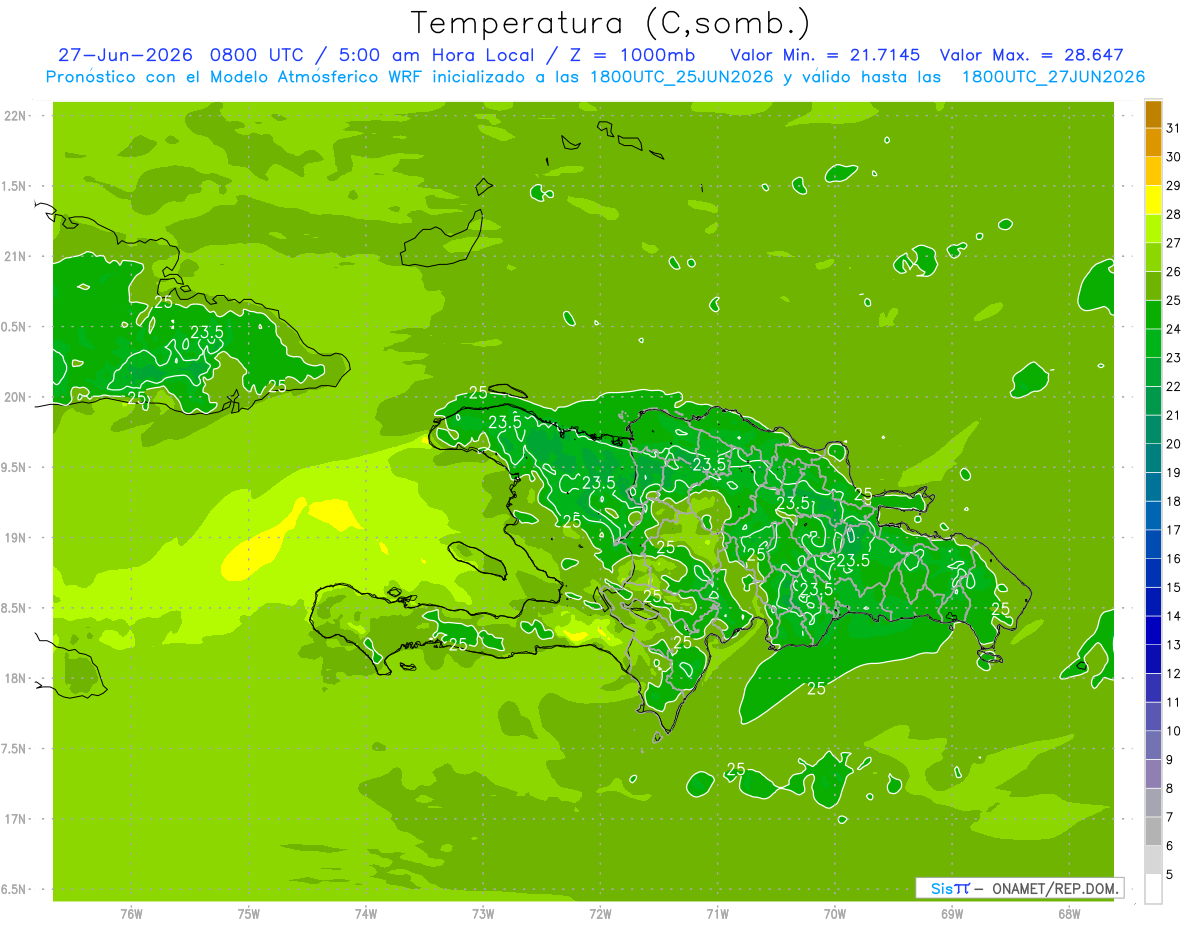Click the "5" colorbar scale label

click(x=1171, y=875)
